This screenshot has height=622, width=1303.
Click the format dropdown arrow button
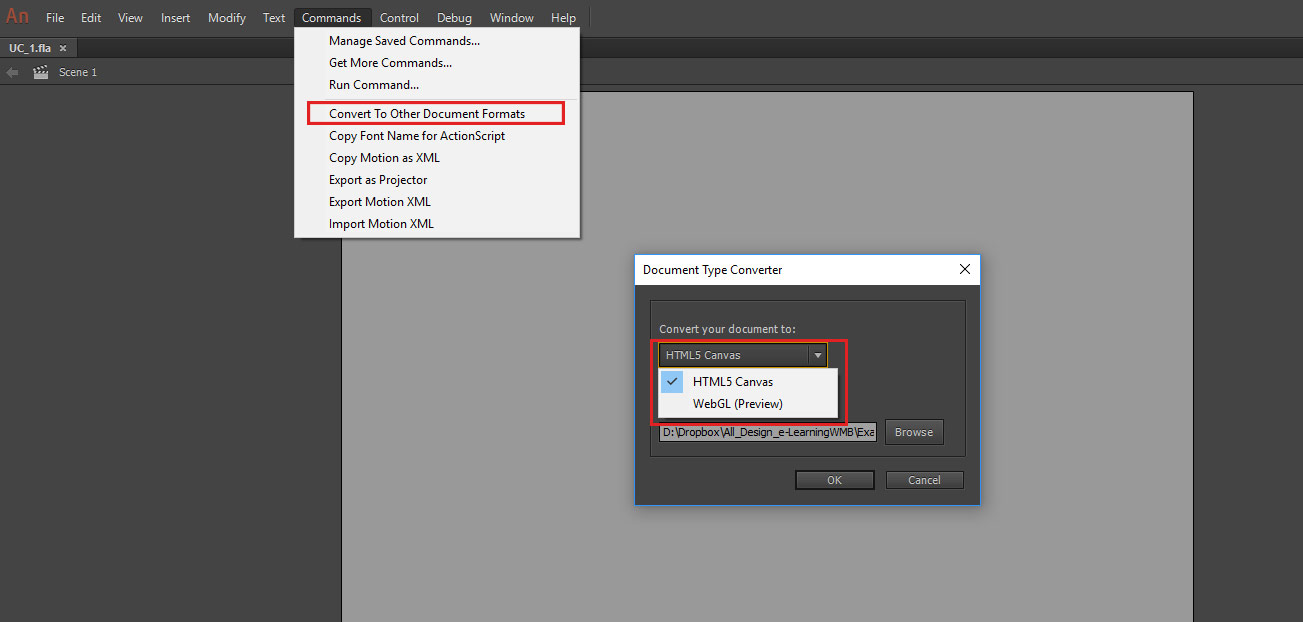tap(818, 355)
